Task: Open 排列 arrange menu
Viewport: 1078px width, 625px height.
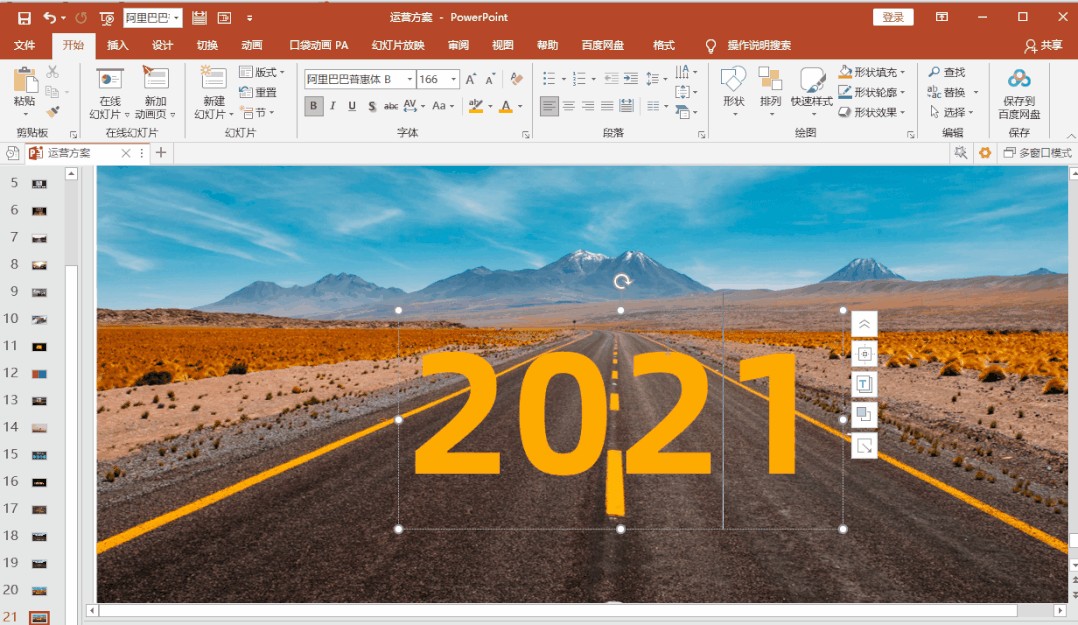Action: pyautogui.click(x=770, y=89)
